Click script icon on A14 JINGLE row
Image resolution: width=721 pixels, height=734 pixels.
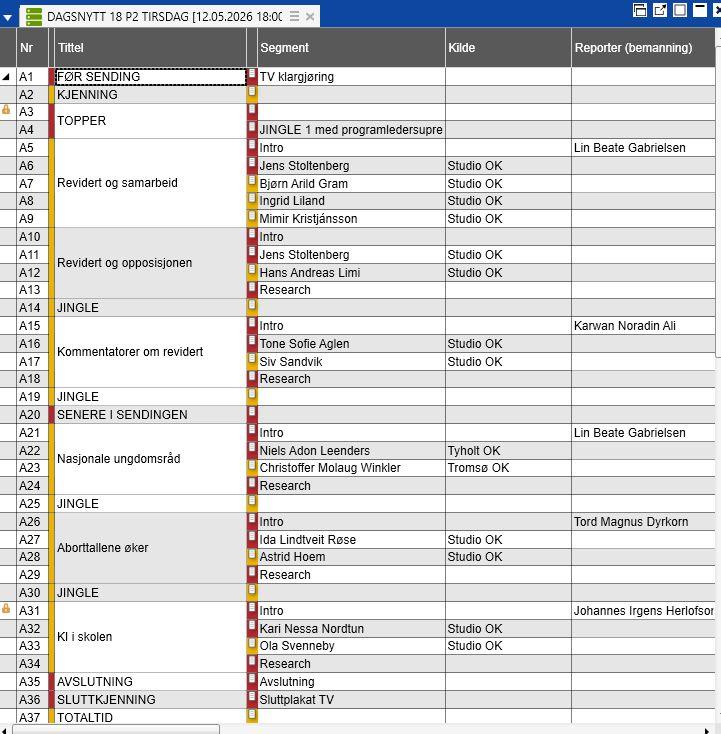pyautogui.click(x=252, y=305)
